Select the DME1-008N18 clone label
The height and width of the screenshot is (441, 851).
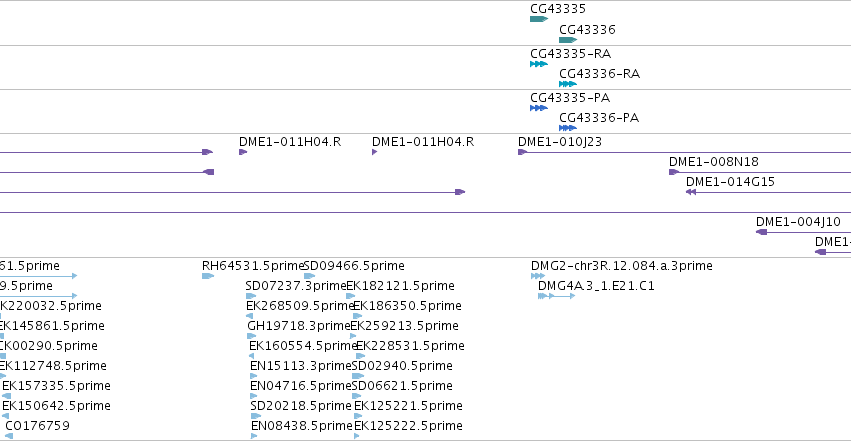pos(713,162)
